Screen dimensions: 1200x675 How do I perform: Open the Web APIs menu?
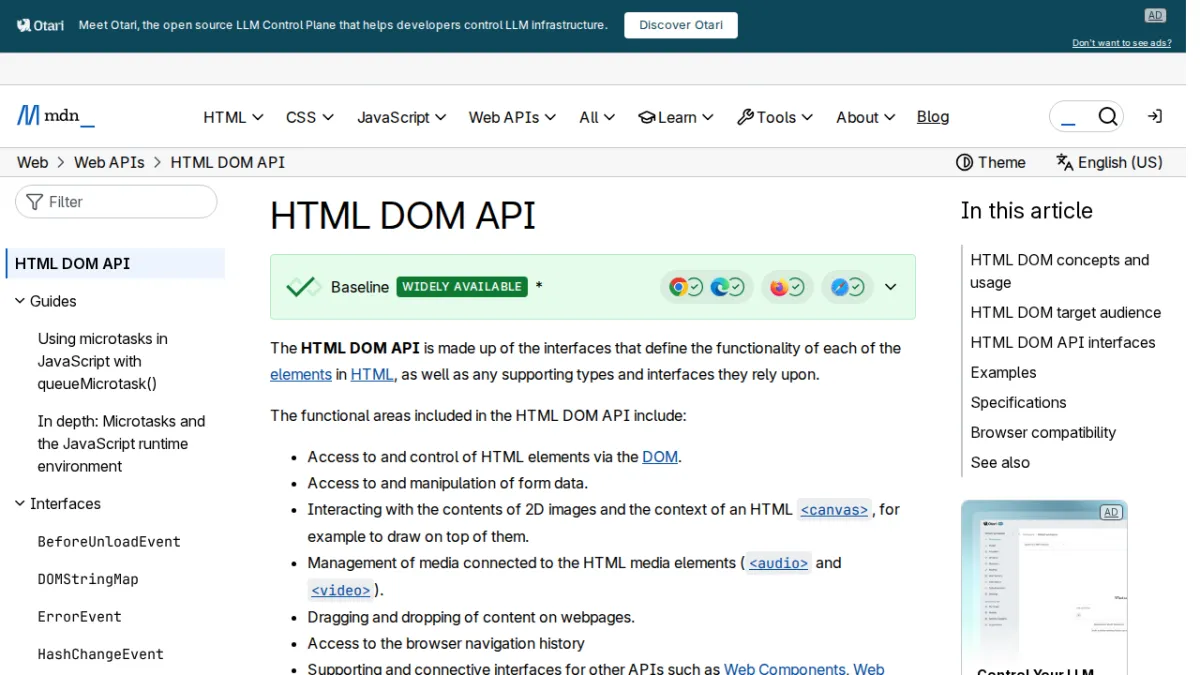click(511, 117)
